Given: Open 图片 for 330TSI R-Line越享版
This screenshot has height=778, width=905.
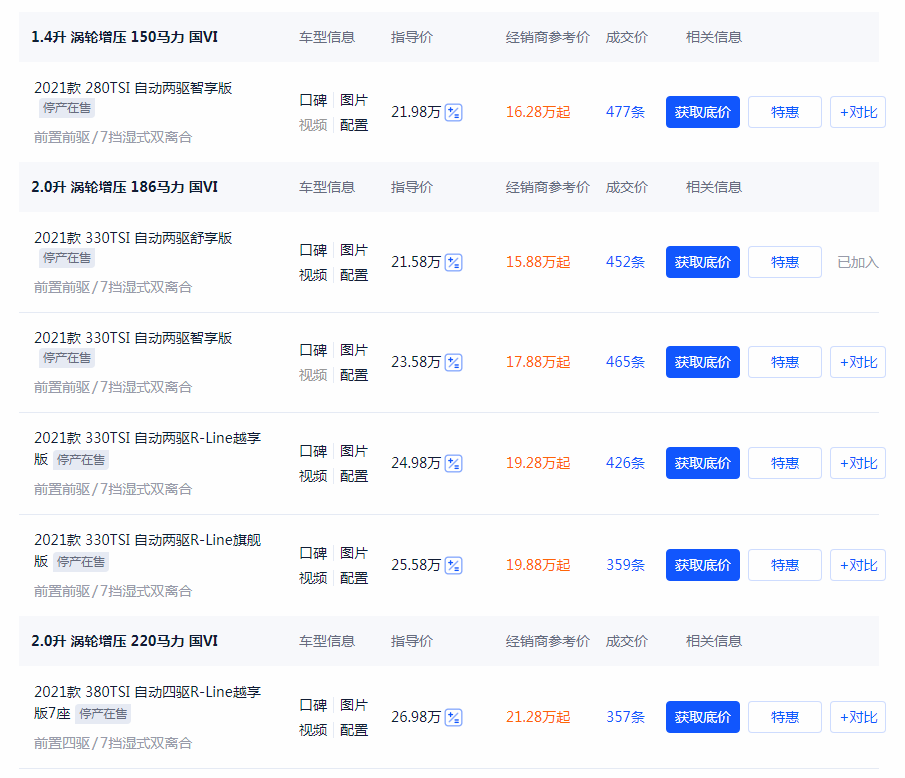Looking at the screenshot, I should click(x=354, y=451).
